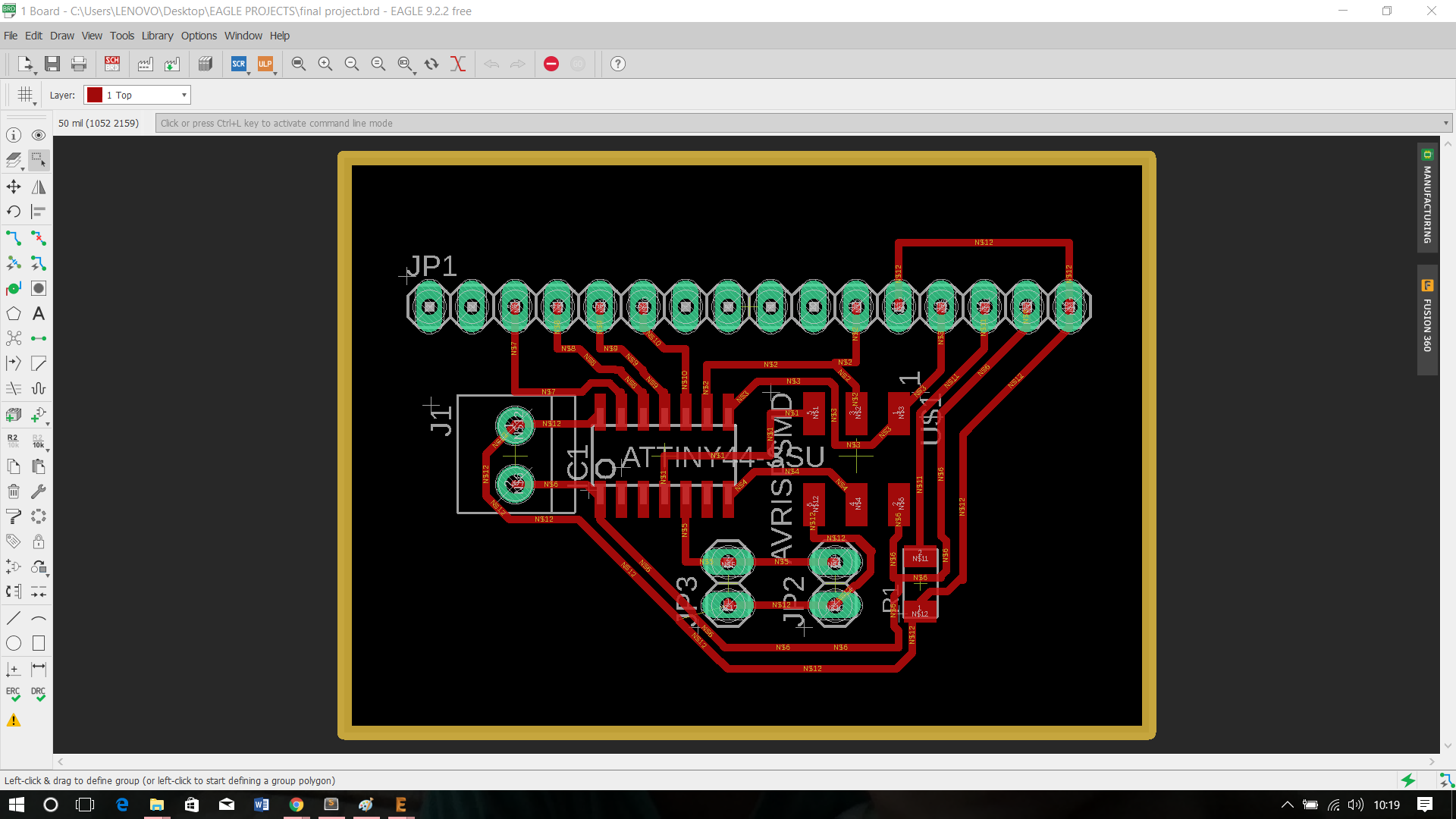Click the DRC check icon
This screenshot has width=1456, height=819.
39,694
